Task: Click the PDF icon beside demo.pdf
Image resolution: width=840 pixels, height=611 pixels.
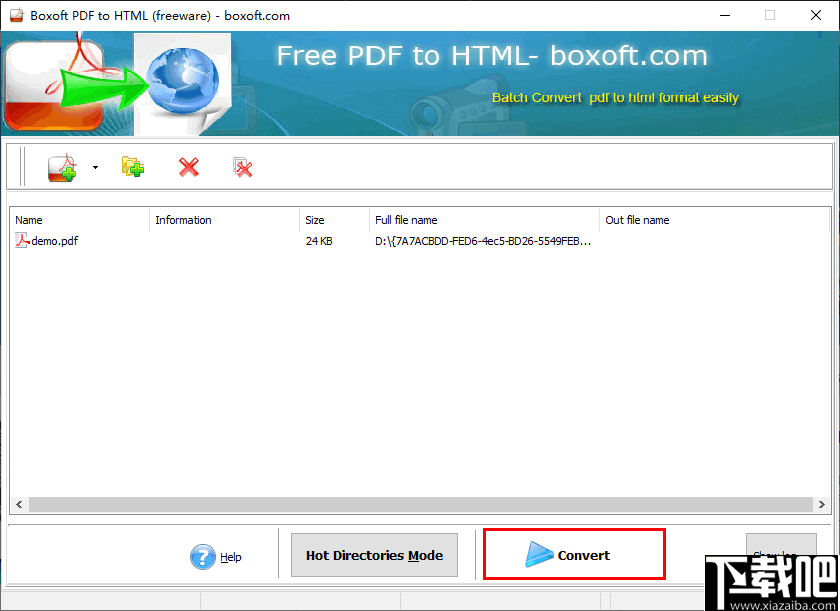Action: tap(20, 240)
